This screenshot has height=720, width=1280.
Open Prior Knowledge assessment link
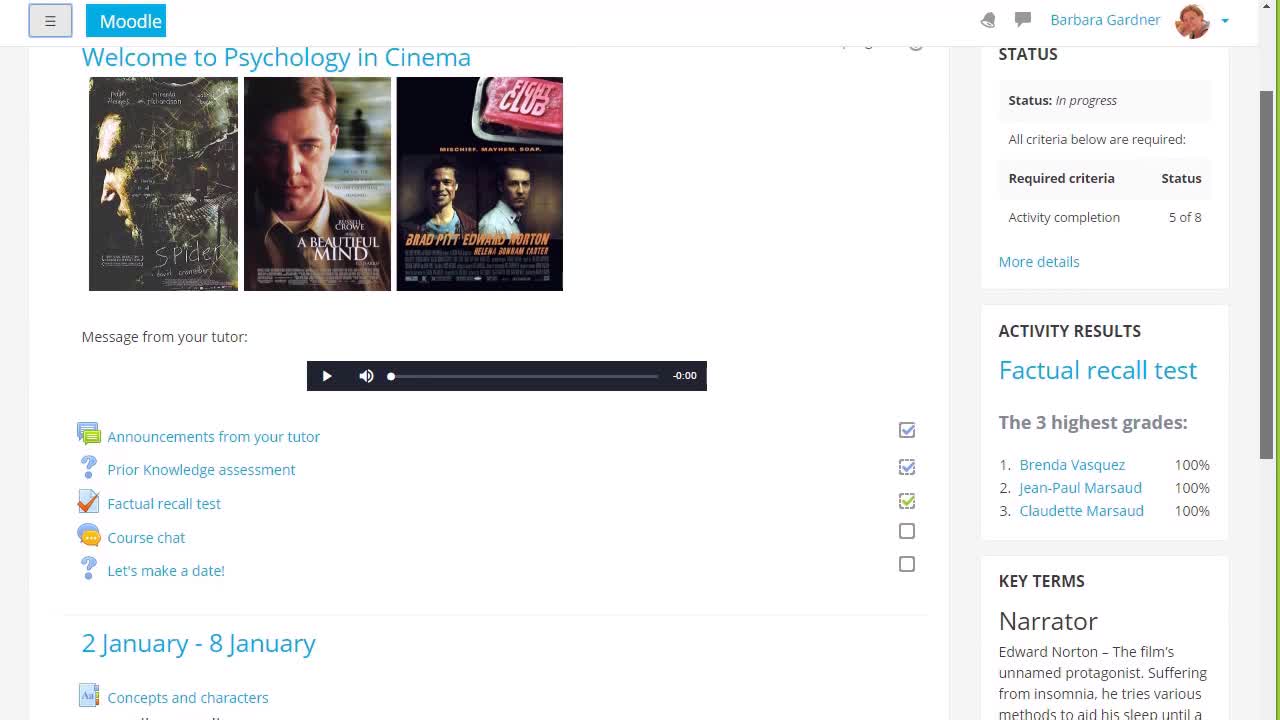coord(201,470)
